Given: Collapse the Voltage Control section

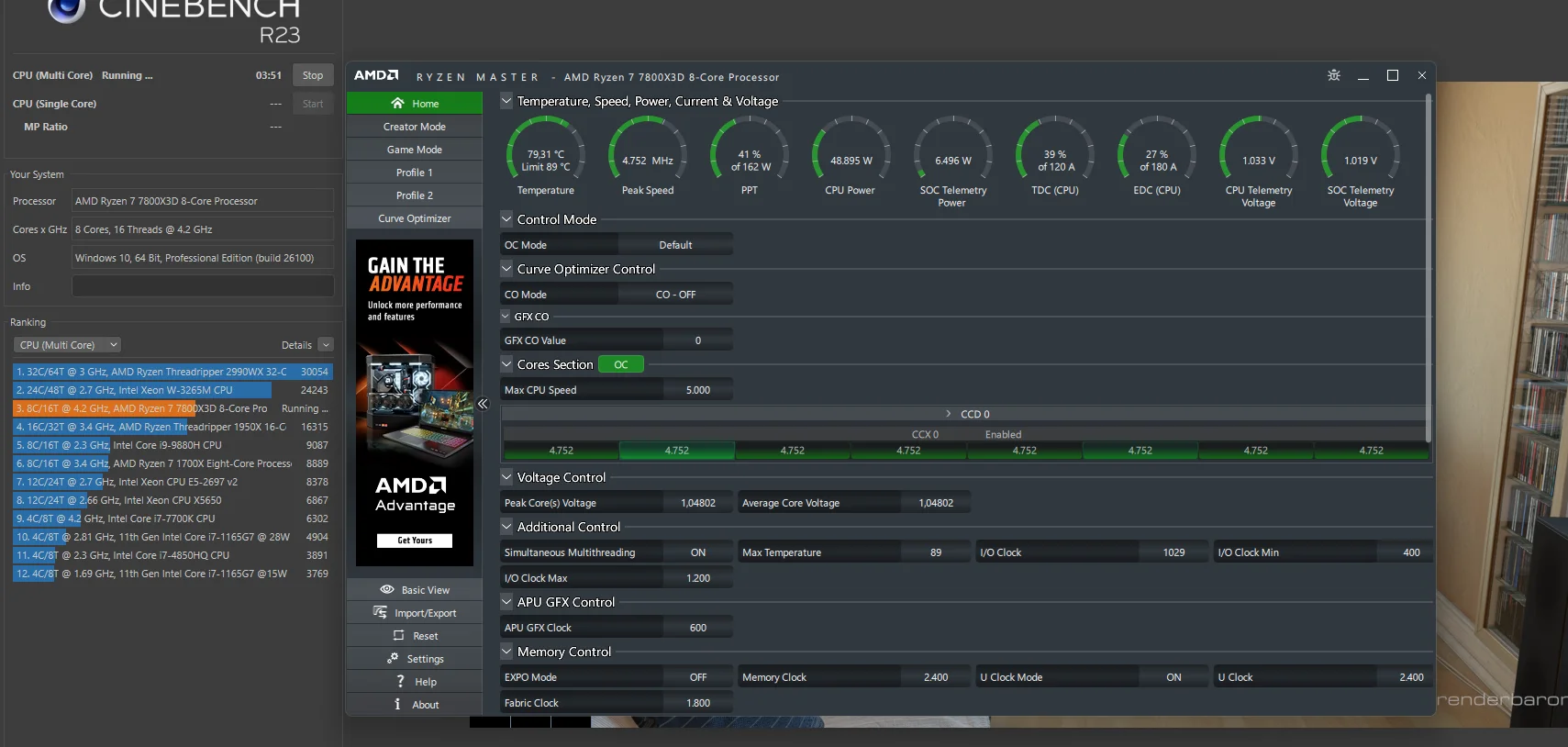Looking at the screenshot, I should [x=506, y=477].
